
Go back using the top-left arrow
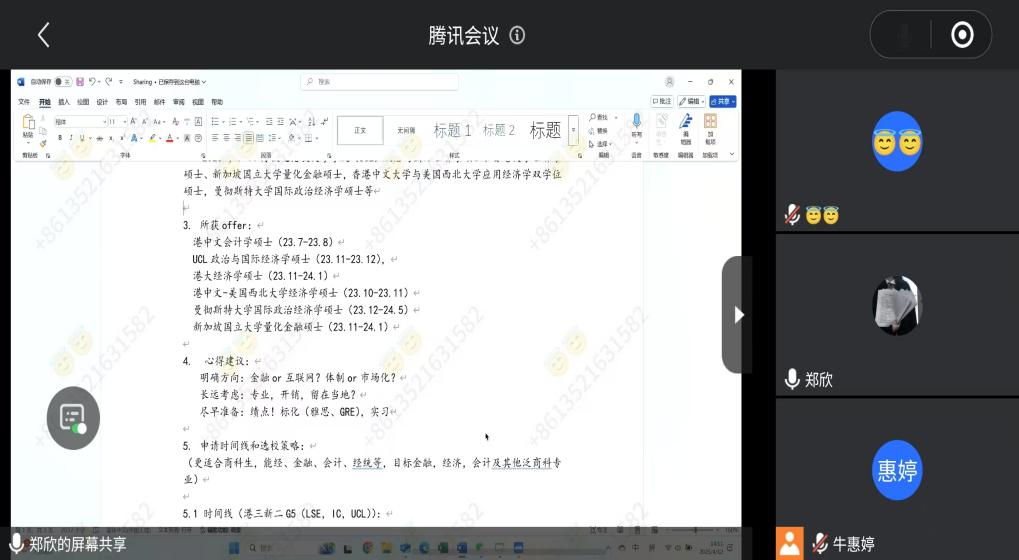tap(43, 35)
